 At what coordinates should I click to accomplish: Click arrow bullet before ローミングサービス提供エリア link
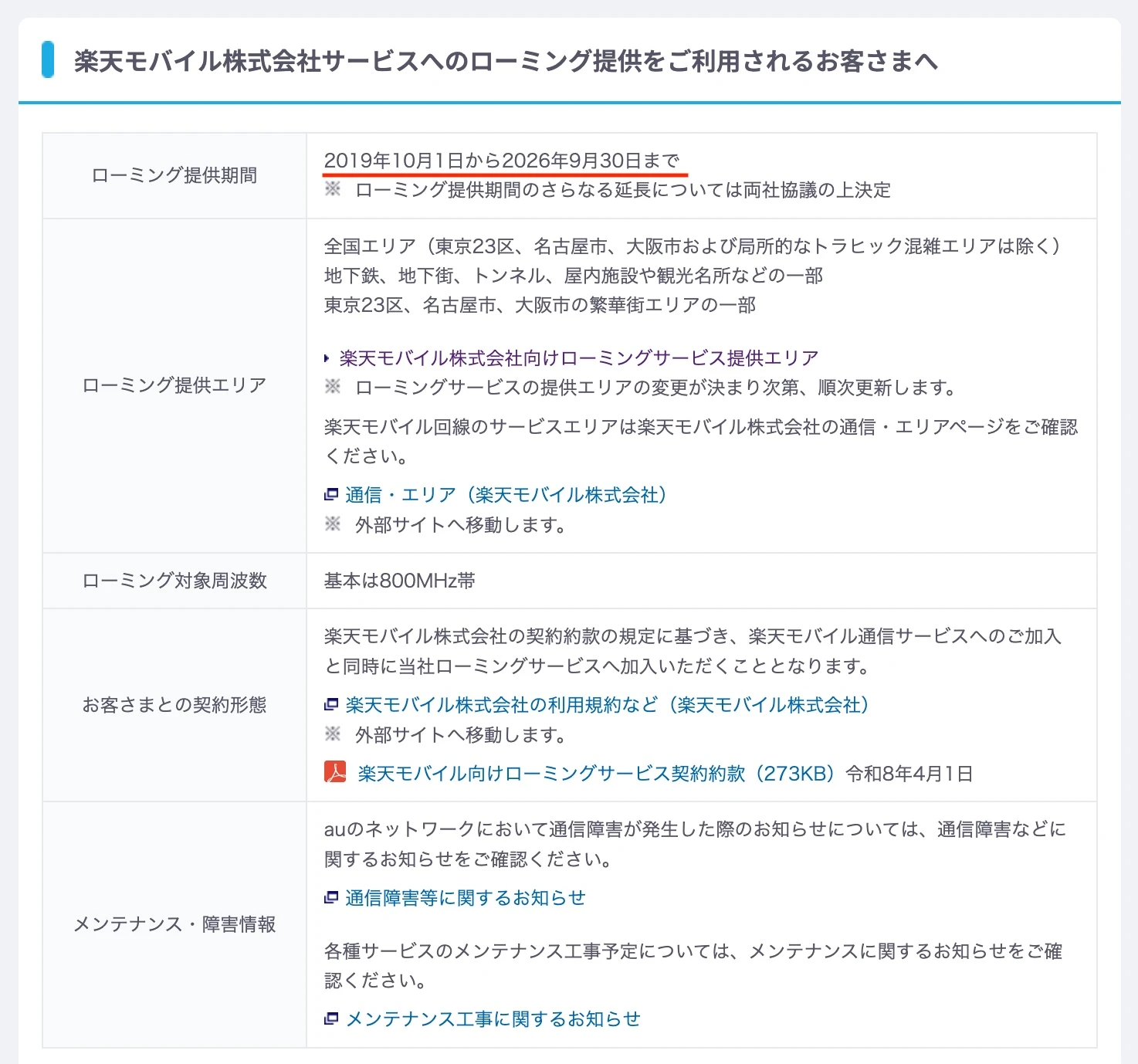[327, 358]
